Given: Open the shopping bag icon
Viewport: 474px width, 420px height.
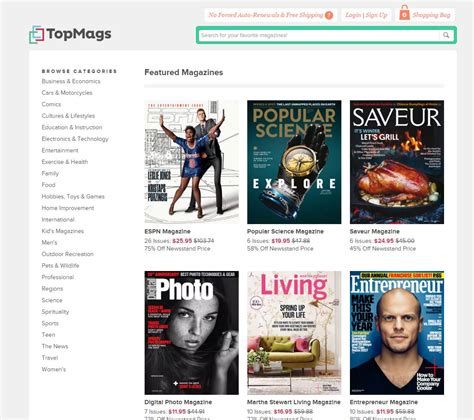Looking at the screenshot, I should 404,13.
